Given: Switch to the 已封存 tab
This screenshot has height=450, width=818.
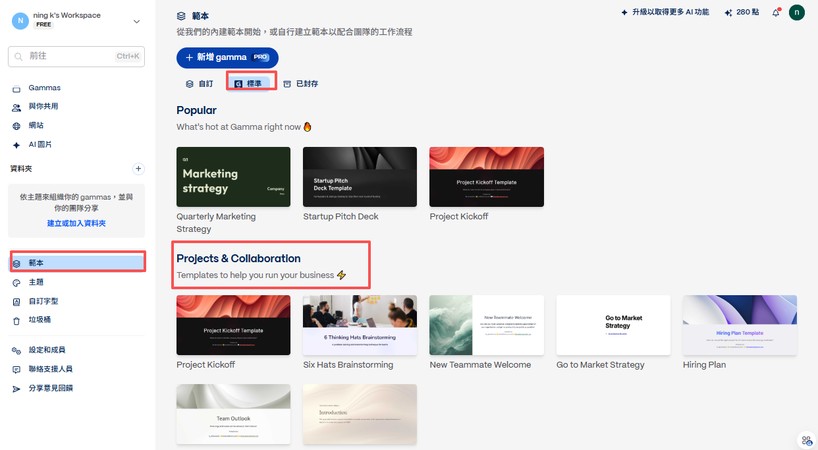Looking at the screenshot, I should pos(300,83).
